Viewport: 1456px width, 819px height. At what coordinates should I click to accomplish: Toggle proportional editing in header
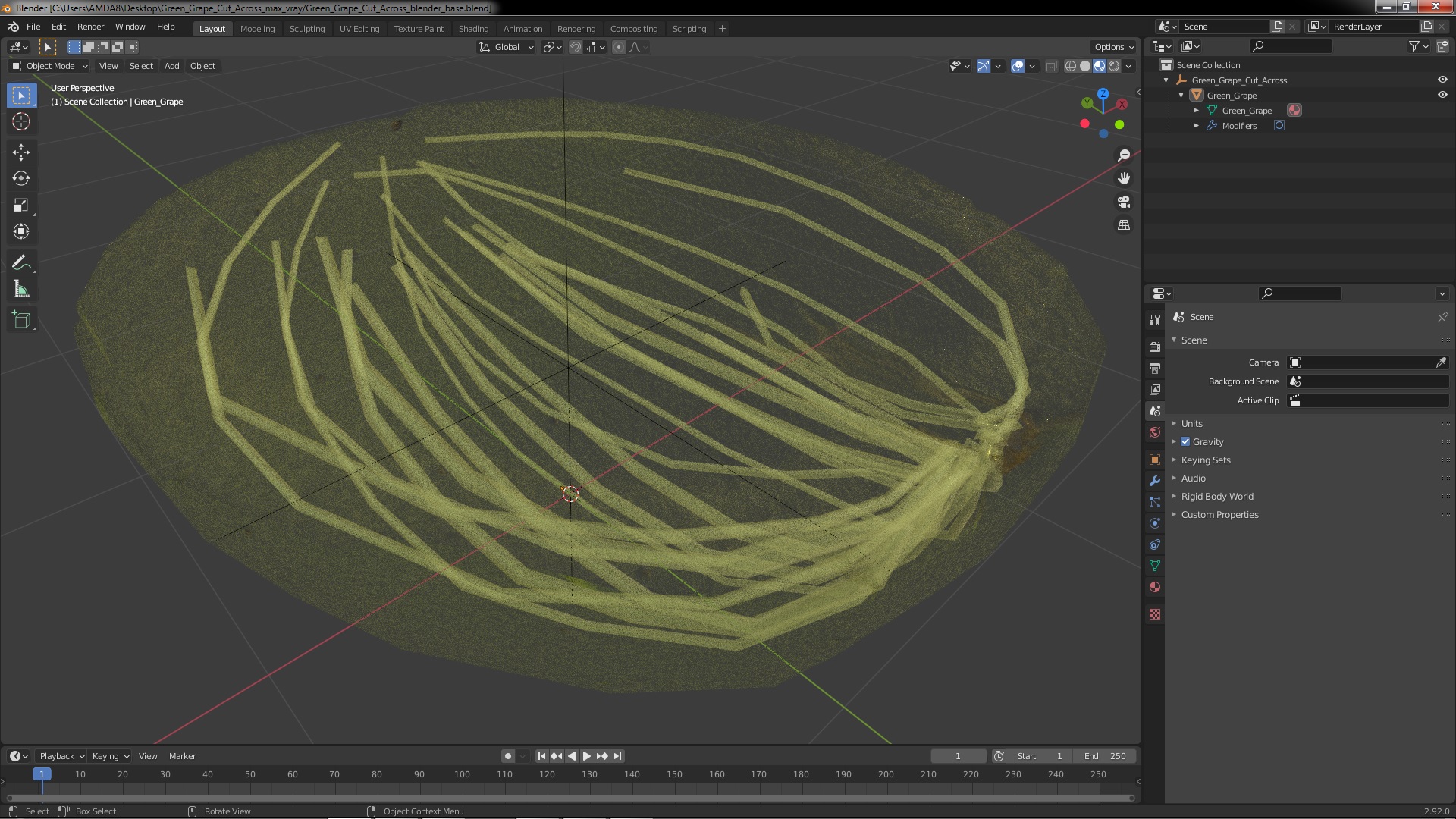point(619,47)
